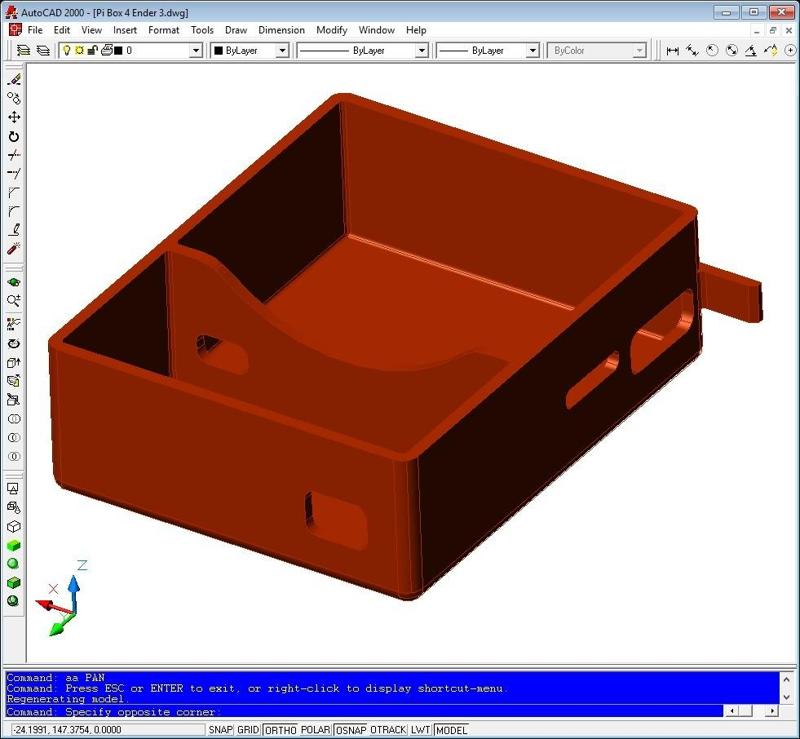Toggle OSNAP in status bar

coord(351,730)
